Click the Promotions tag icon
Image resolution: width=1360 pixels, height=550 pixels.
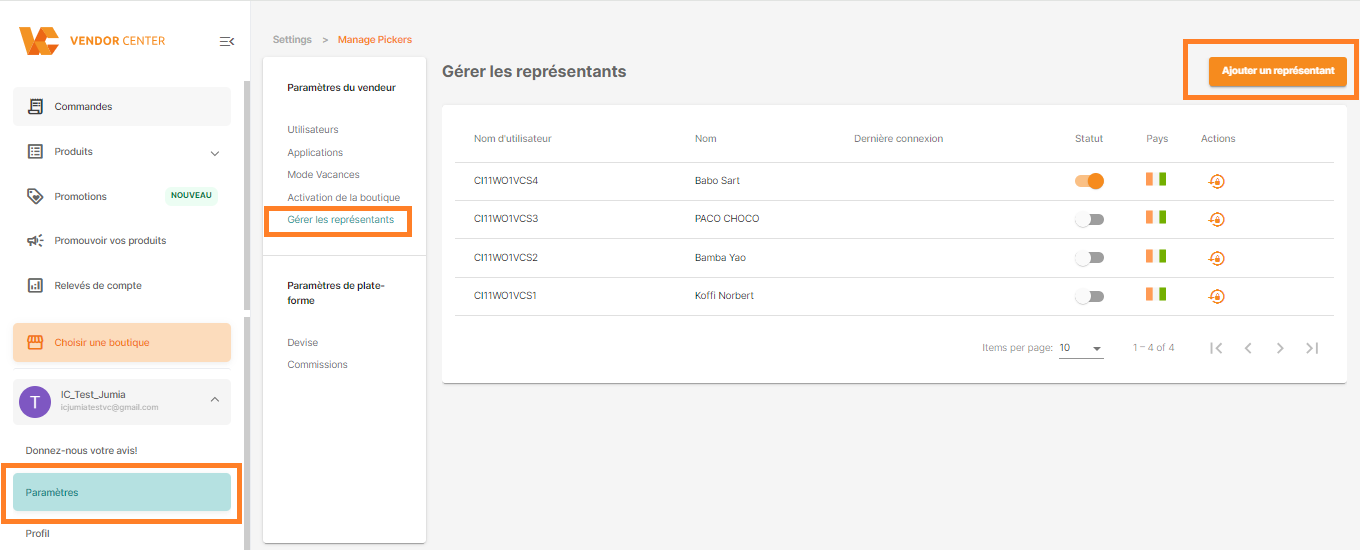point(36,196)
